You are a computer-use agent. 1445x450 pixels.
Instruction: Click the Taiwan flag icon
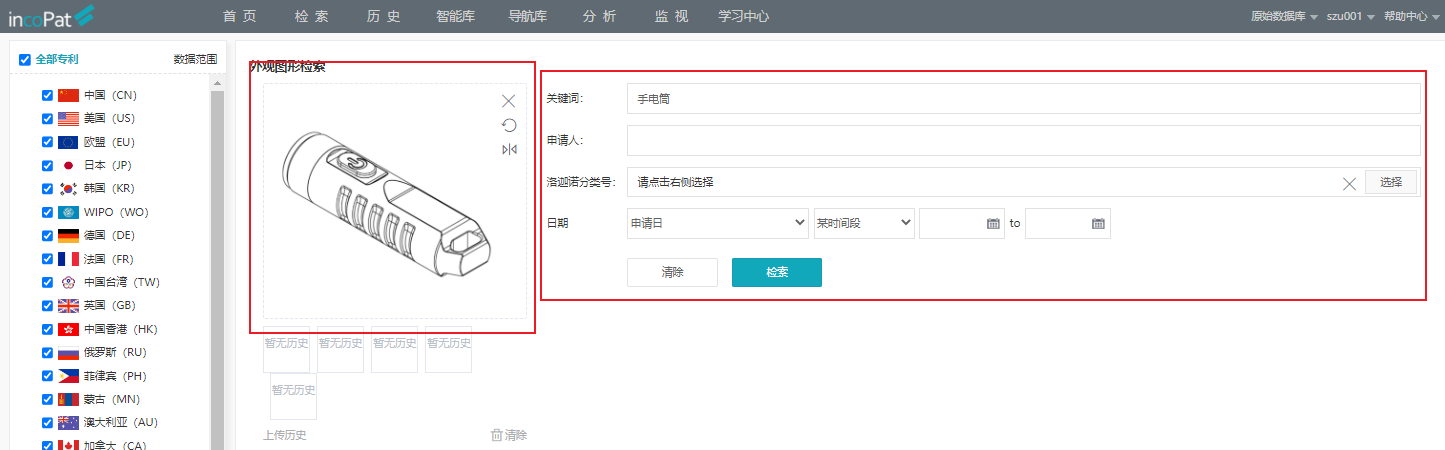point(68,282)
